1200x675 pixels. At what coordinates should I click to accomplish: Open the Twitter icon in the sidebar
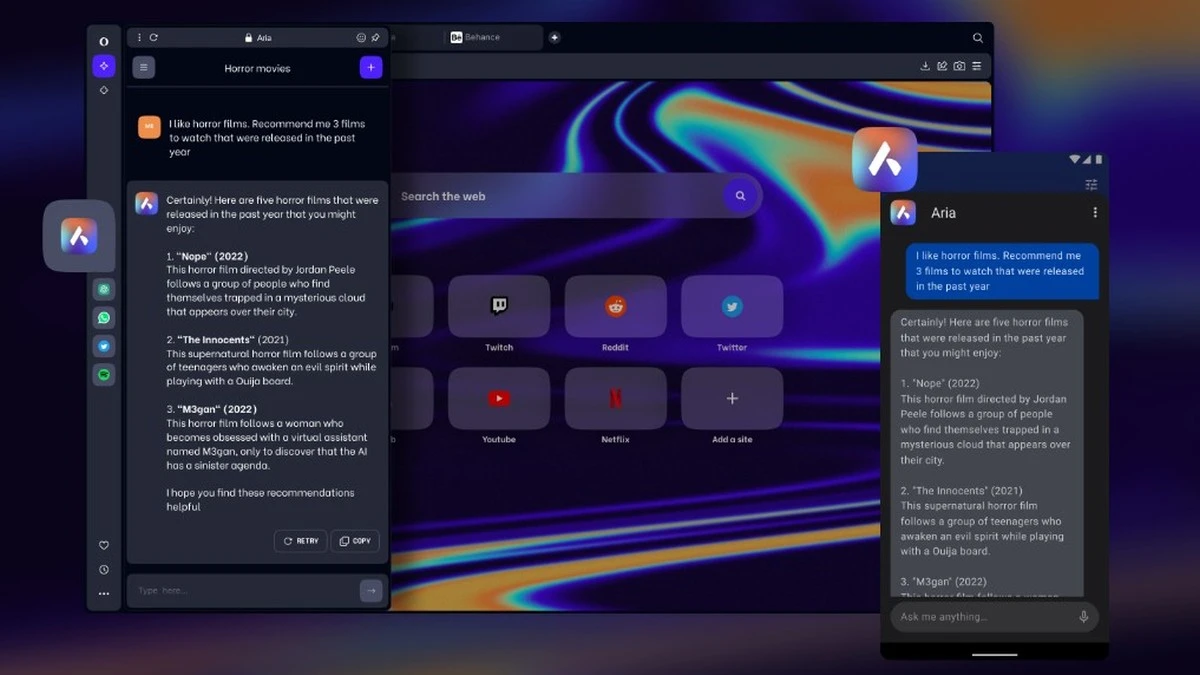tap(104, 346)
